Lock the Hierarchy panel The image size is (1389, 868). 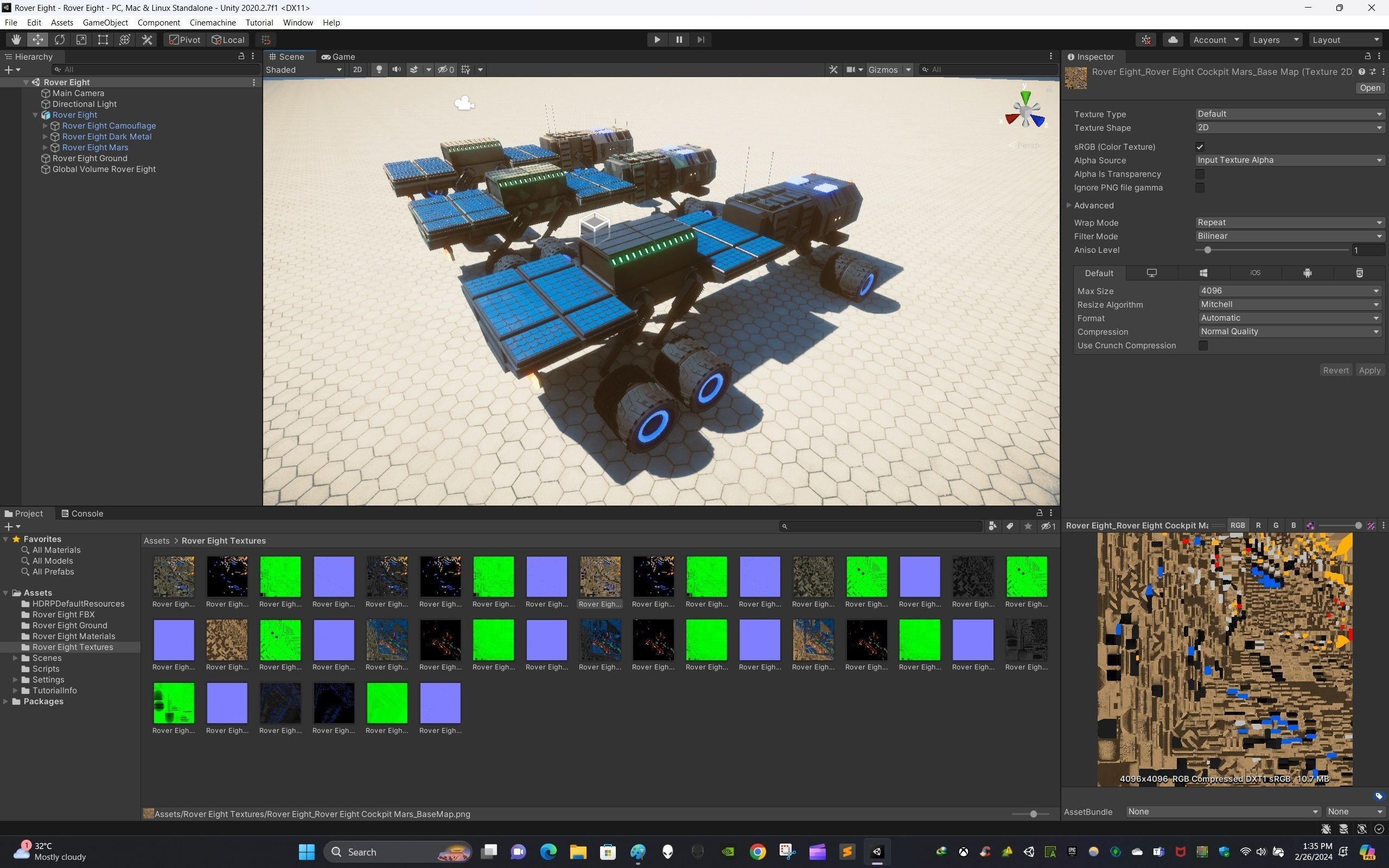coord(241,56)
